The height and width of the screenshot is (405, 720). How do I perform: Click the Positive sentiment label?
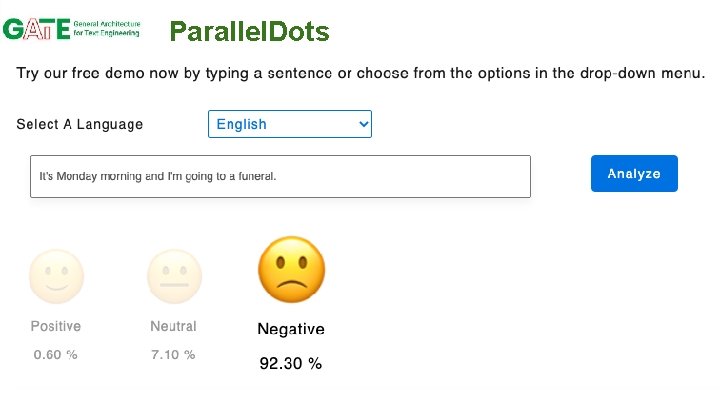point(56,326)
